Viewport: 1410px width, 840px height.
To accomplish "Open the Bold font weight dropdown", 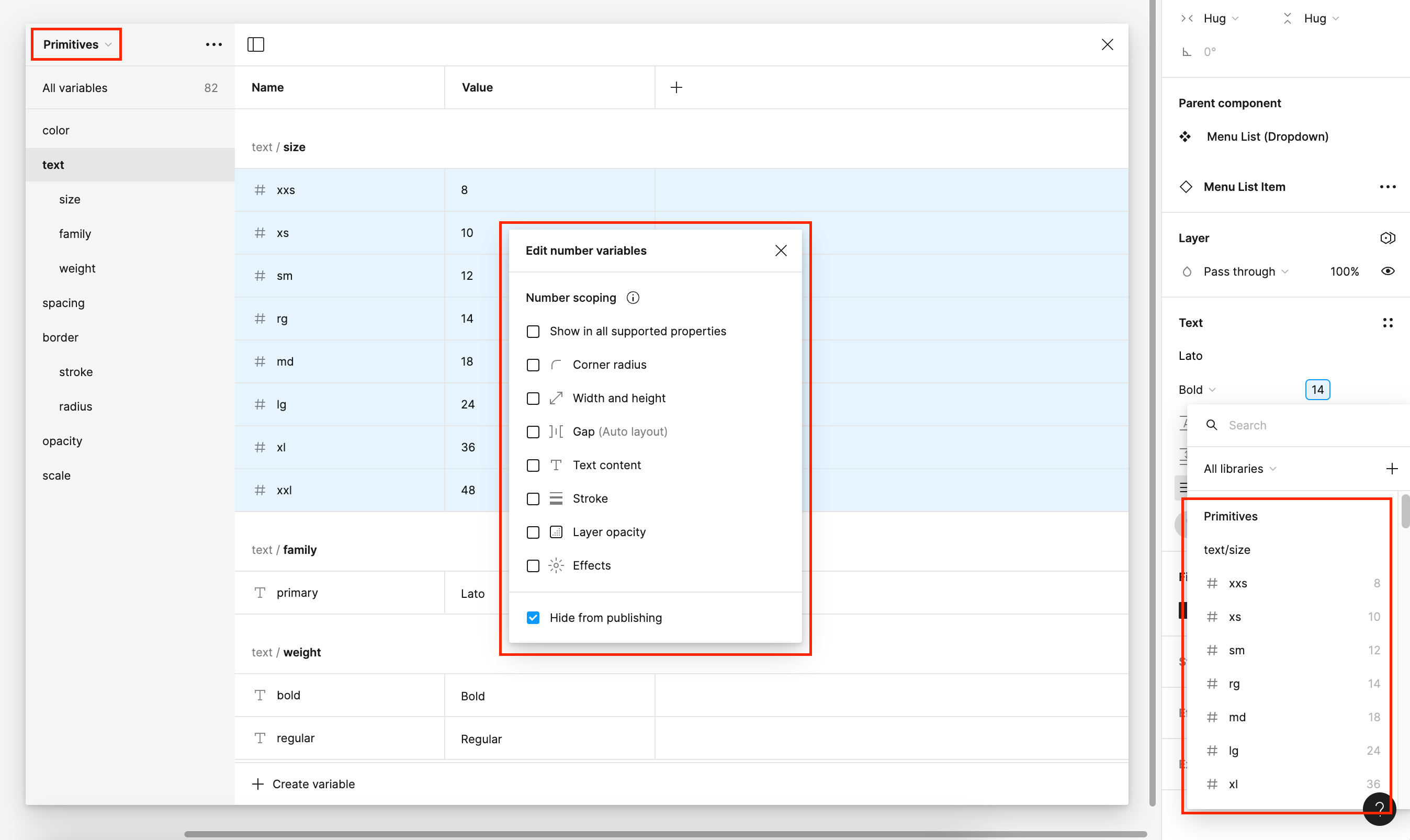I will (1197, 390).
